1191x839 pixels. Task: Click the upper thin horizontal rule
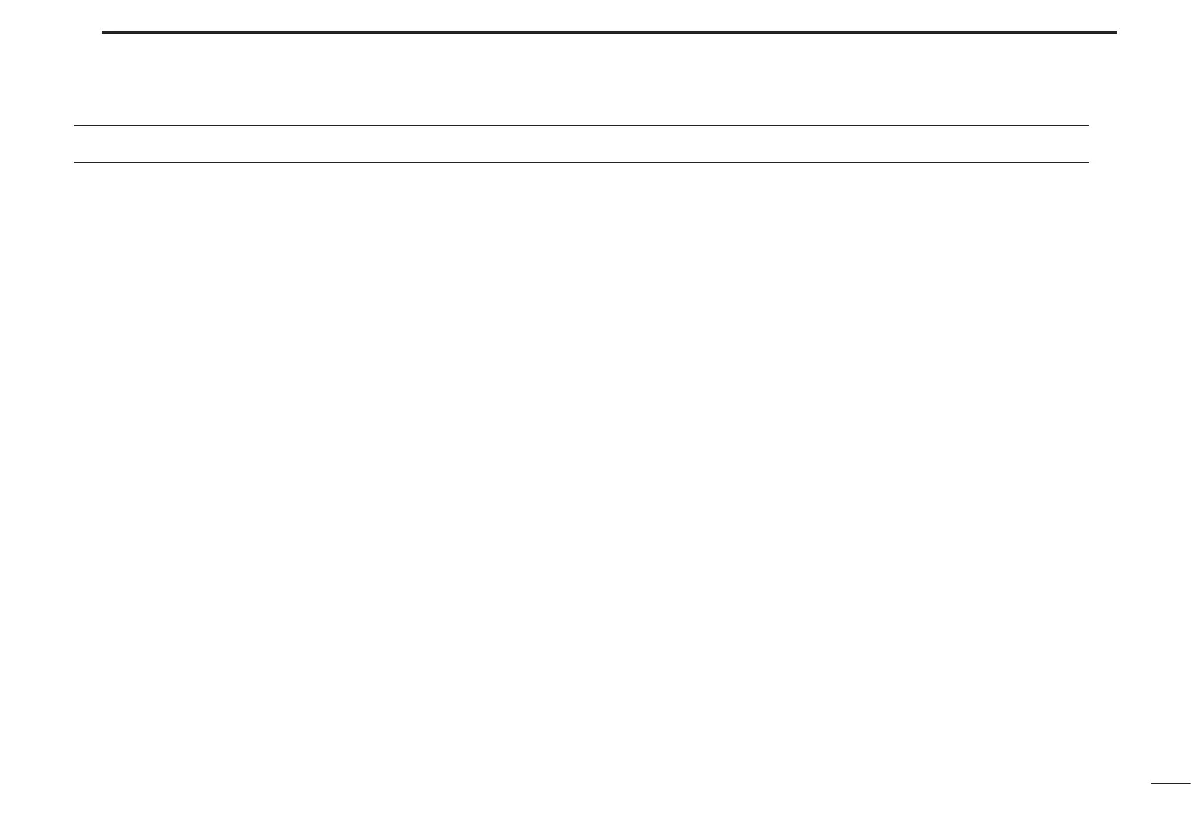click(x=581, y=125)
